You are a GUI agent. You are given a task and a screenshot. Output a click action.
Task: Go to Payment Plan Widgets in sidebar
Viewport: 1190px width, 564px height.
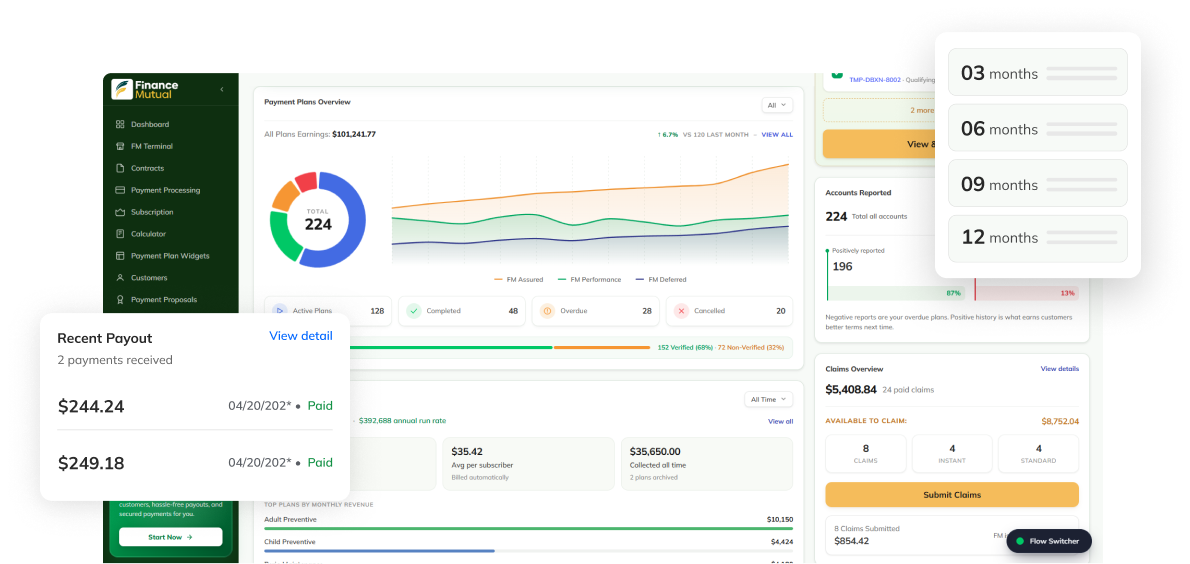pyautogui.click(x=170, y=256)
